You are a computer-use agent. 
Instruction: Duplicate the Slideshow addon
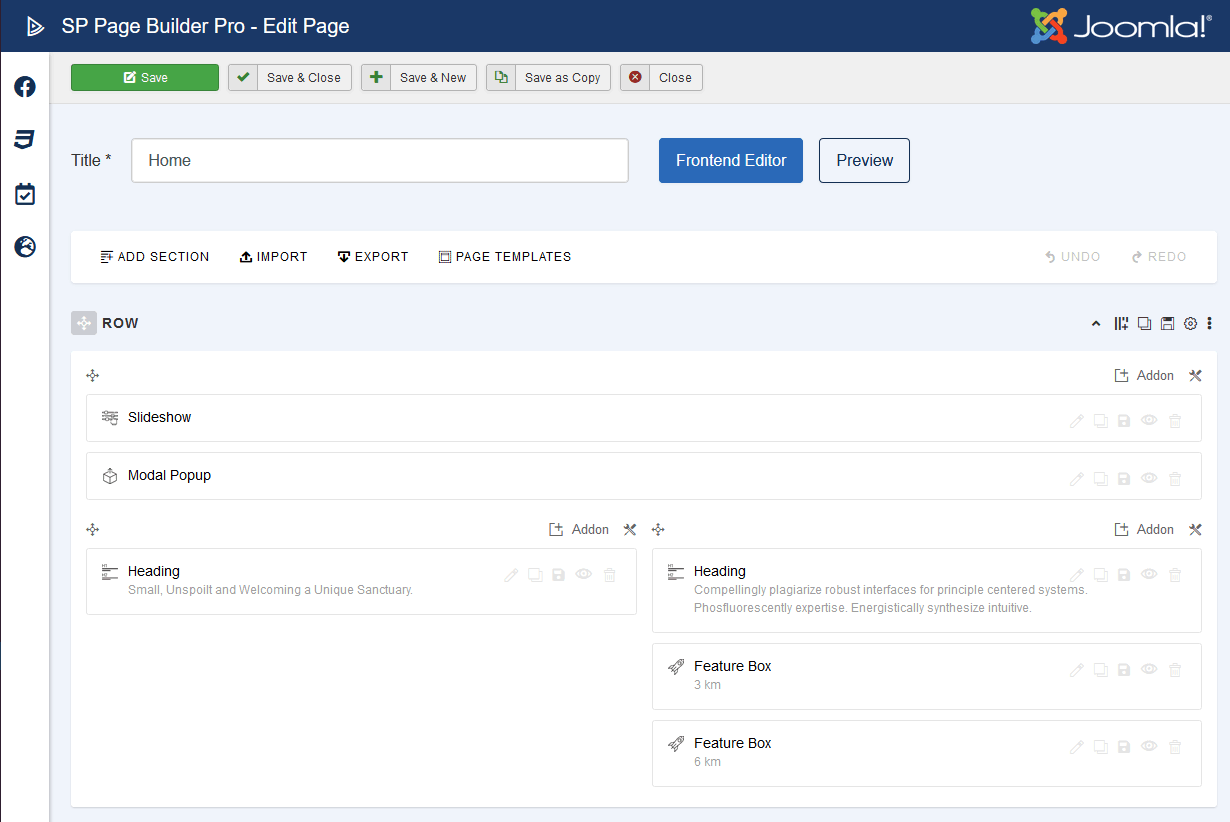click(x=1101, y=421)
